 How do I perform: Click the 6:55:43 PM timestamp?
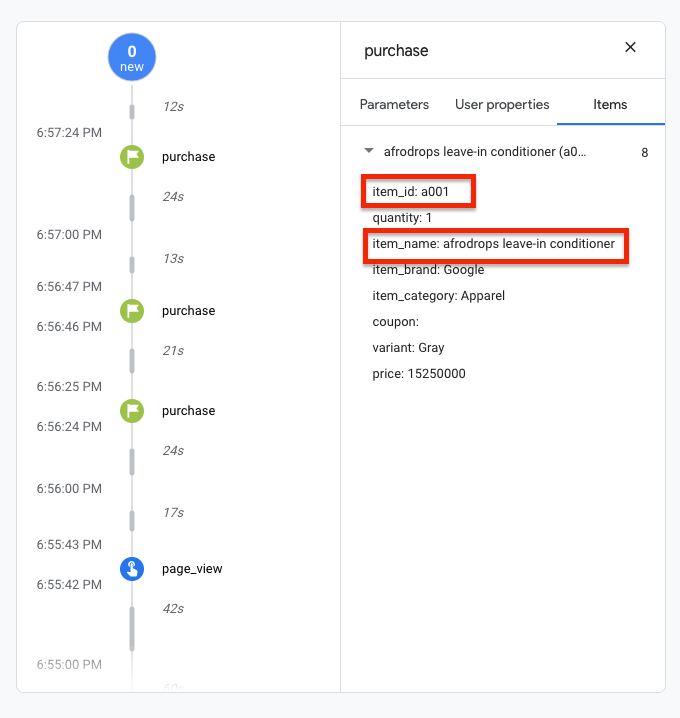tap(69, 544)
